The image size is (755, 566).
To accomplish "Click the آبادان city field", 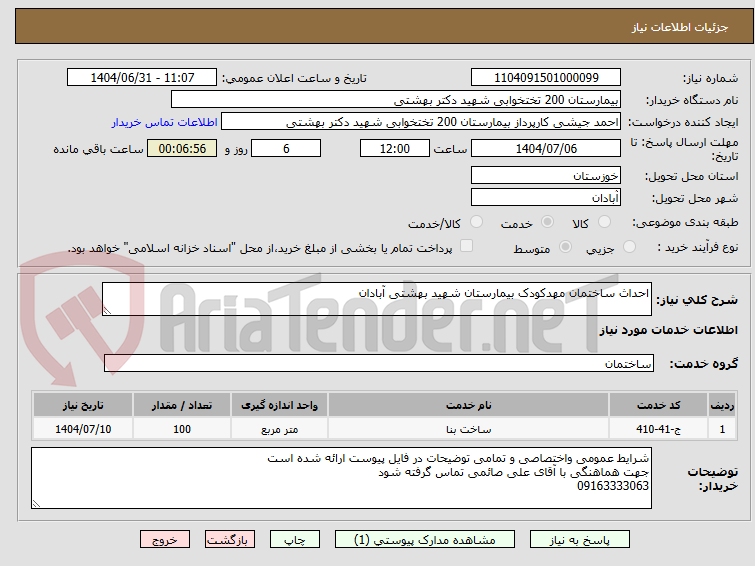I will click(x=546, y=197).
